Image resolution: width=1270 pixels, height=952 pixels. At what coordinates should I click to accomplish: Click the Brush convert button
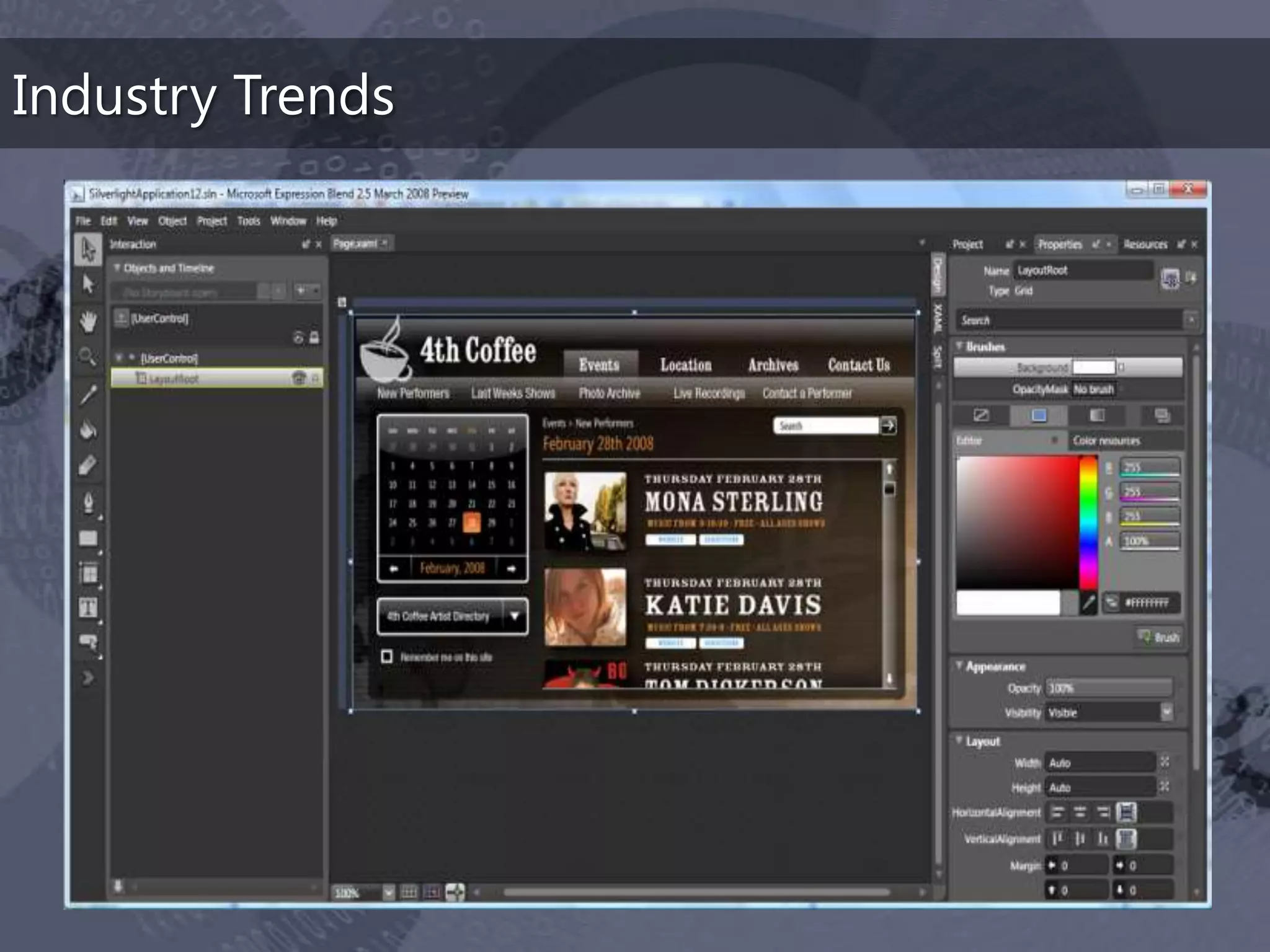tap(1158, 637)
